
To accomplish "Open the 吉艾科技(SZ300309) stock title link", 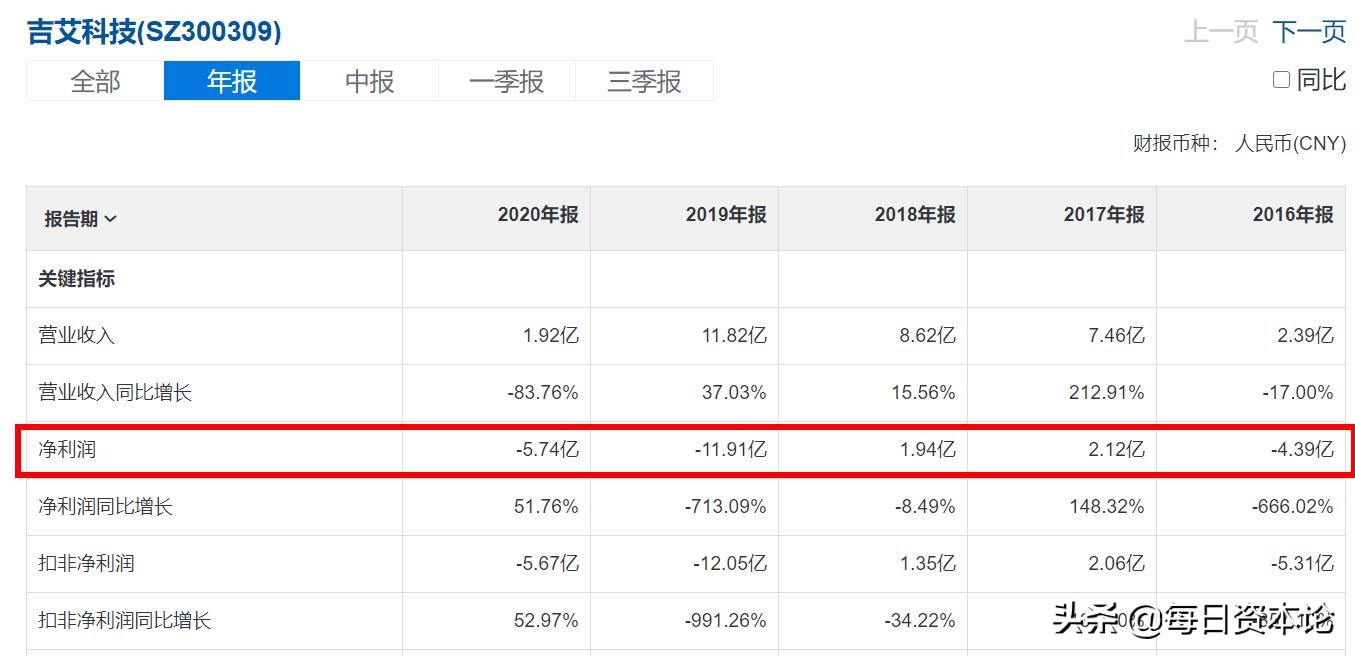I will point(155,30).
